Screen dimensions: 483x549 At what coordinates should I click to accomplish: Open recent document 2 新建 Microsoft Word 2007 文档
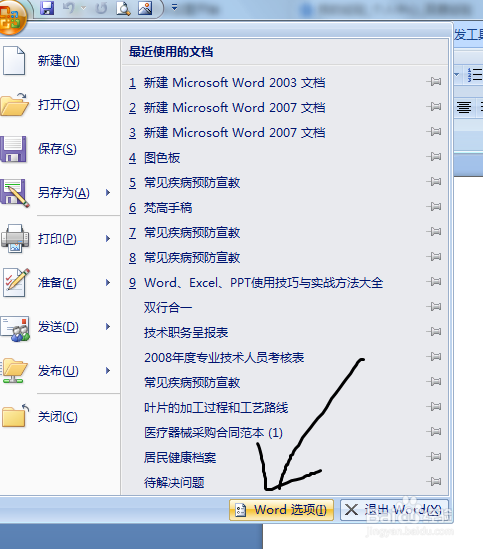click(x=285, y=107)
